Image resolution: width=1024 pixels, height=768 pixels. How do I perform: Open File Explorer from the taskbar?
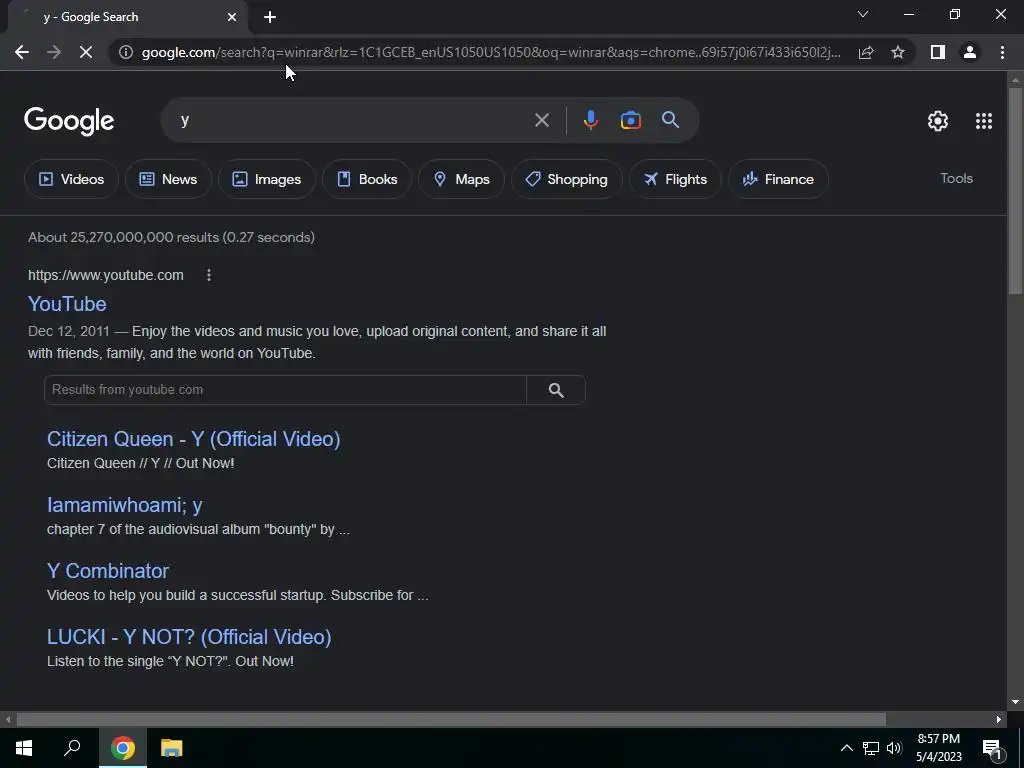171,748
